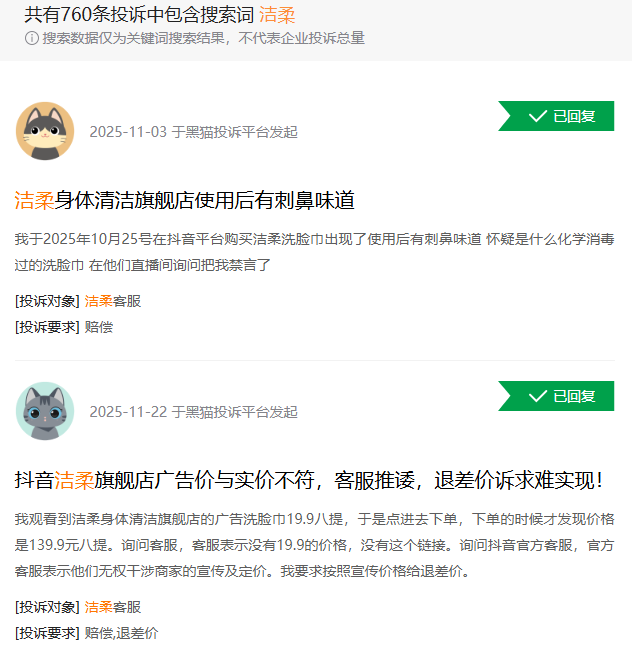Click 洁柔客服 complaint target in second entry
The width and height of the screenshot is (632, 648).
click(x=112, y=607)
